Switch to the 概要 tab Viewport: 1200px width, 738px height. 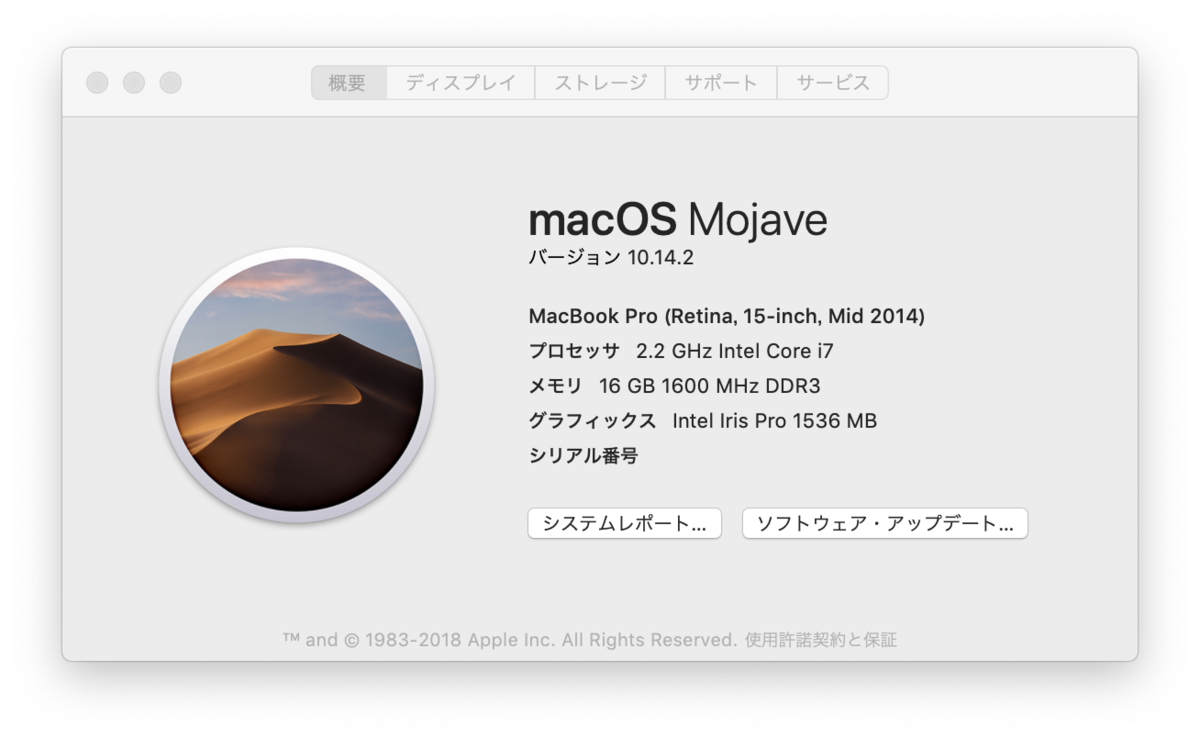click(349, 83)
